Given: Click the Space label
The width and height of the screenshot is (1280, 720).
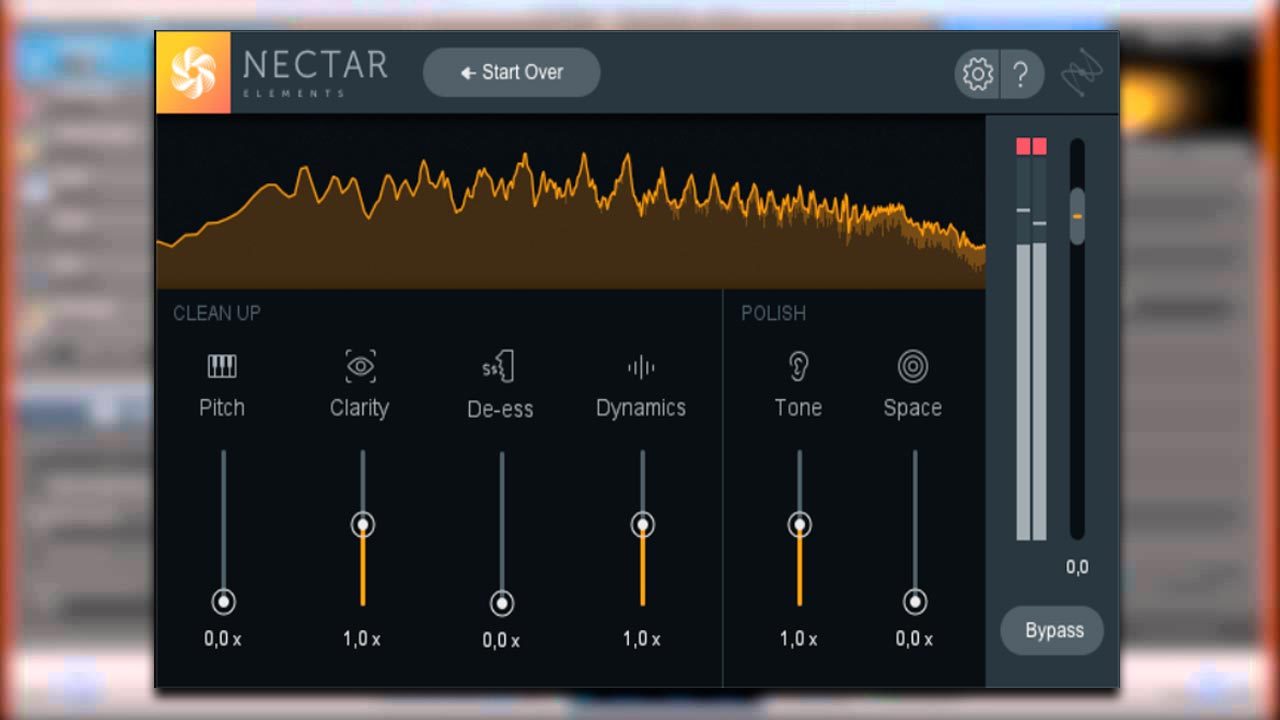Looking at the screenshot, I should (912, 408).
